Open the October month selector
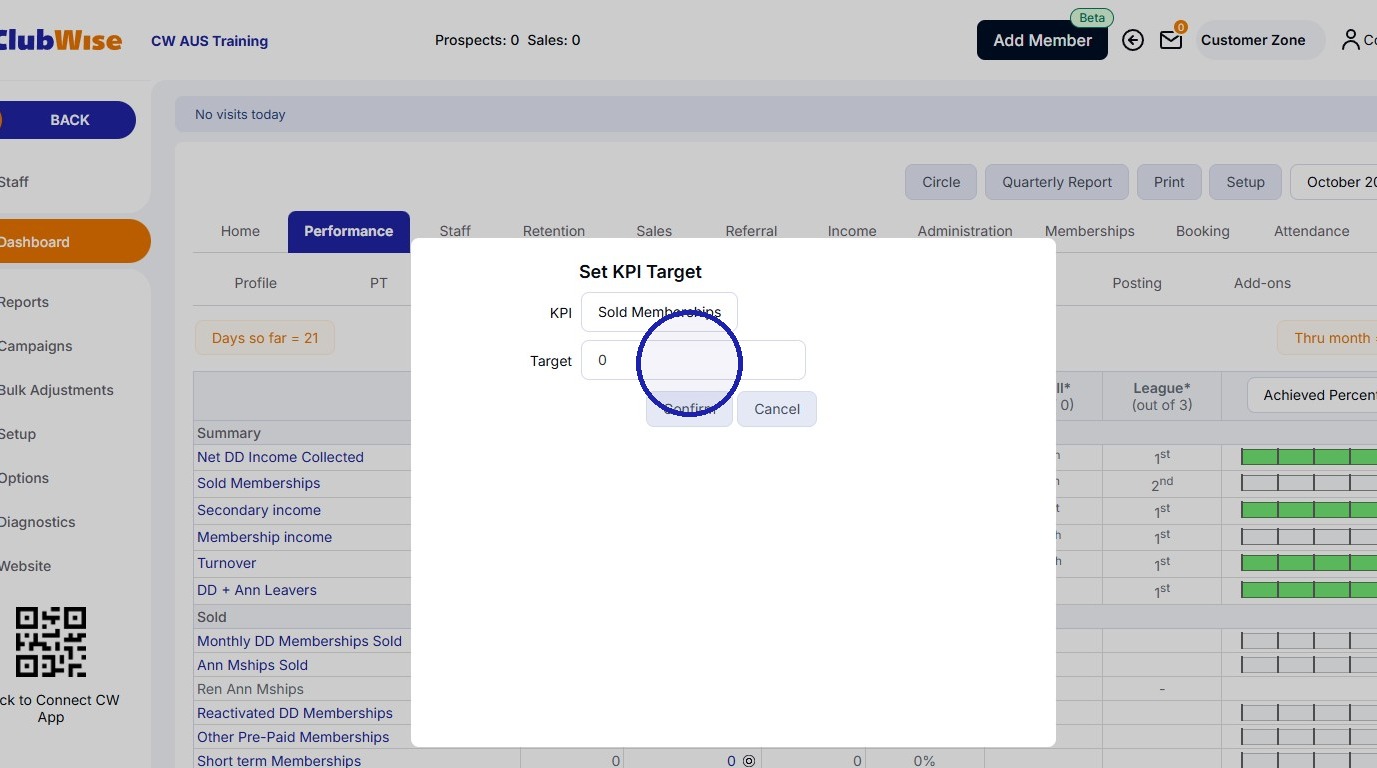Screen dimensions: 1377x768 (x=1334, y=182)
